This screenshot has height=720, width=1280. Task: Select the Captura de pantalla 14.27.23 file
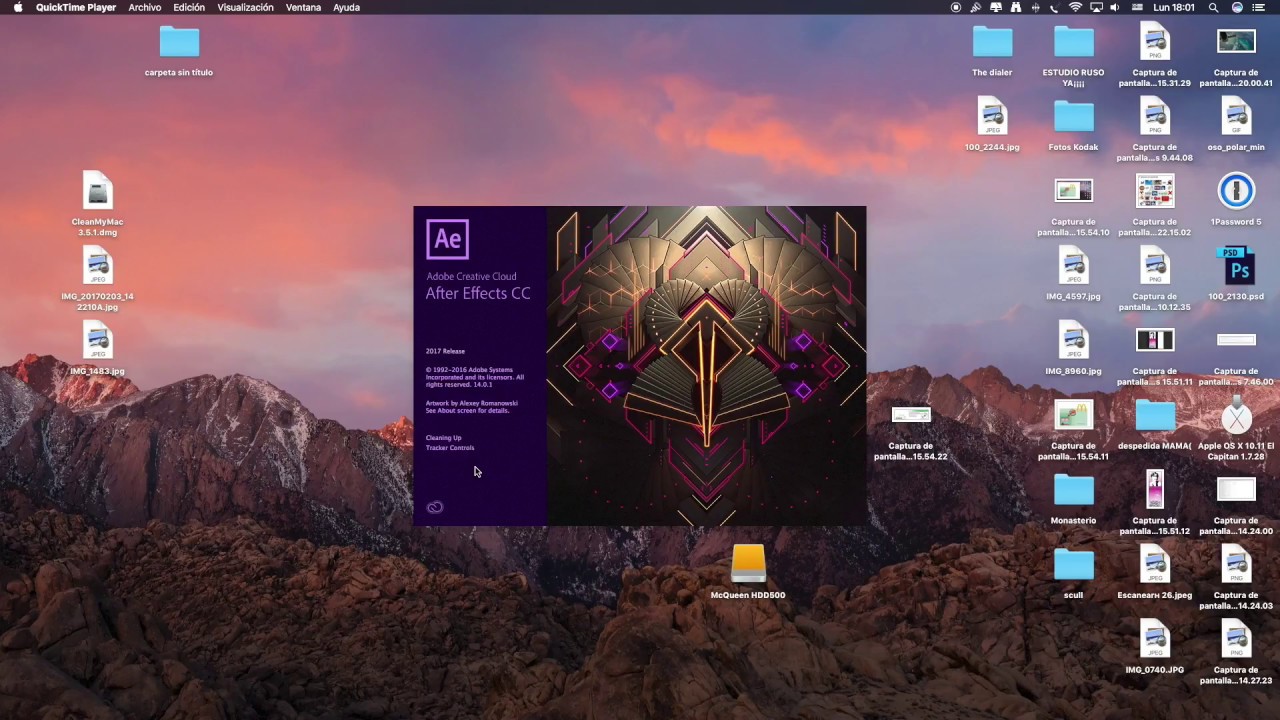pyautogui.click(x=1236, y=639)
